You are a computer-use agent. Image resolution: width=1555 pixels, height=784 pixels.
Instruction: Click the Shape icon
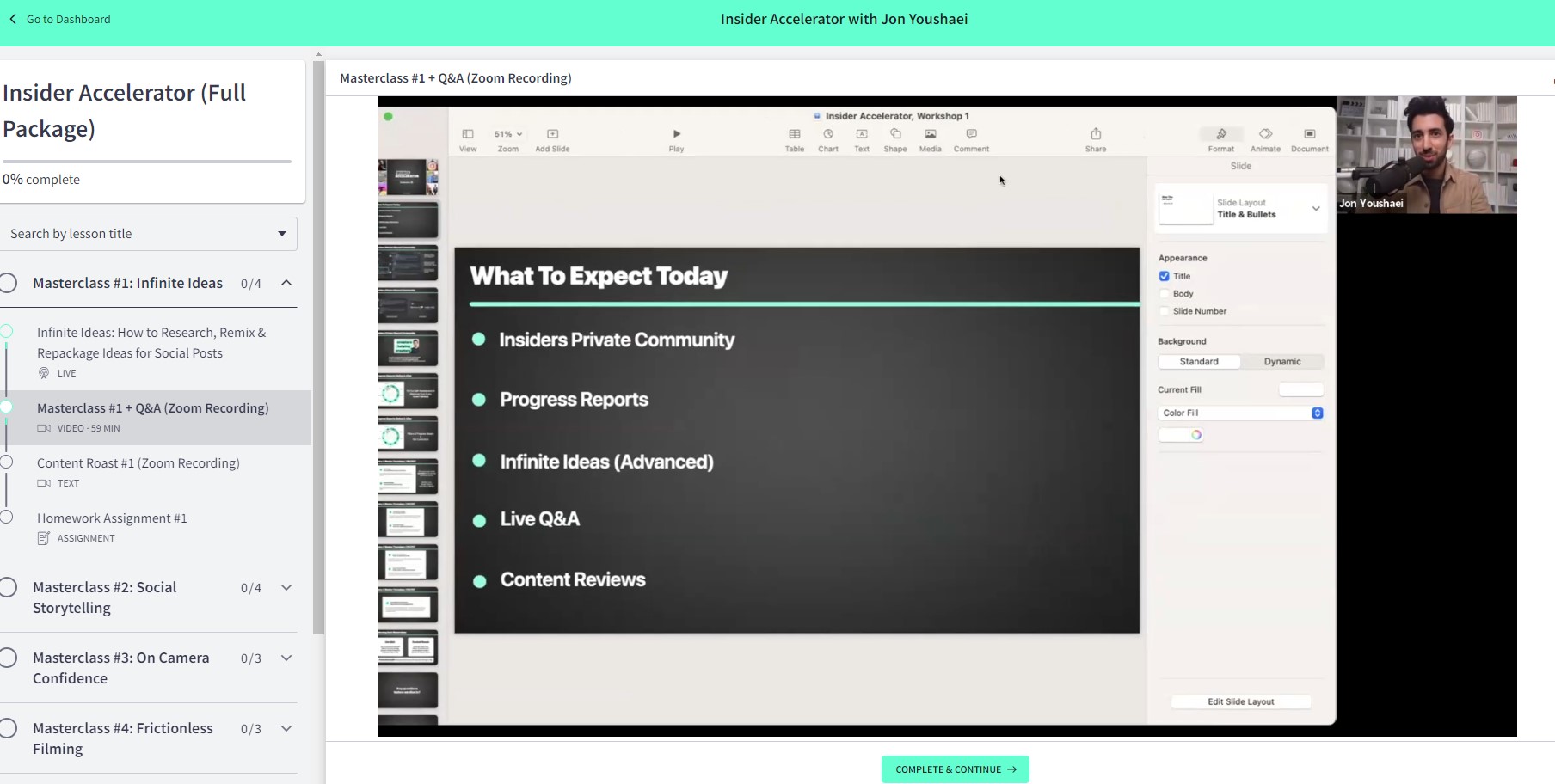coord(895,135)
